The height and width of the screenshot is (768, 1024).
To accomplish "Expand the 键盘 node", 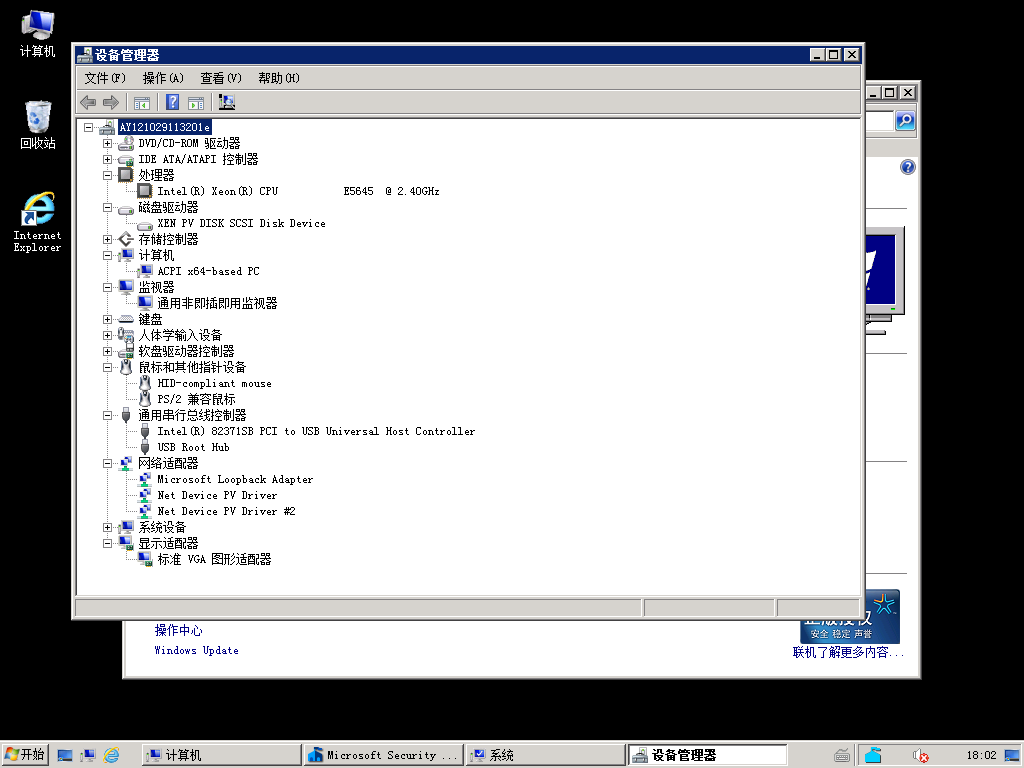I will click(107, 319).
